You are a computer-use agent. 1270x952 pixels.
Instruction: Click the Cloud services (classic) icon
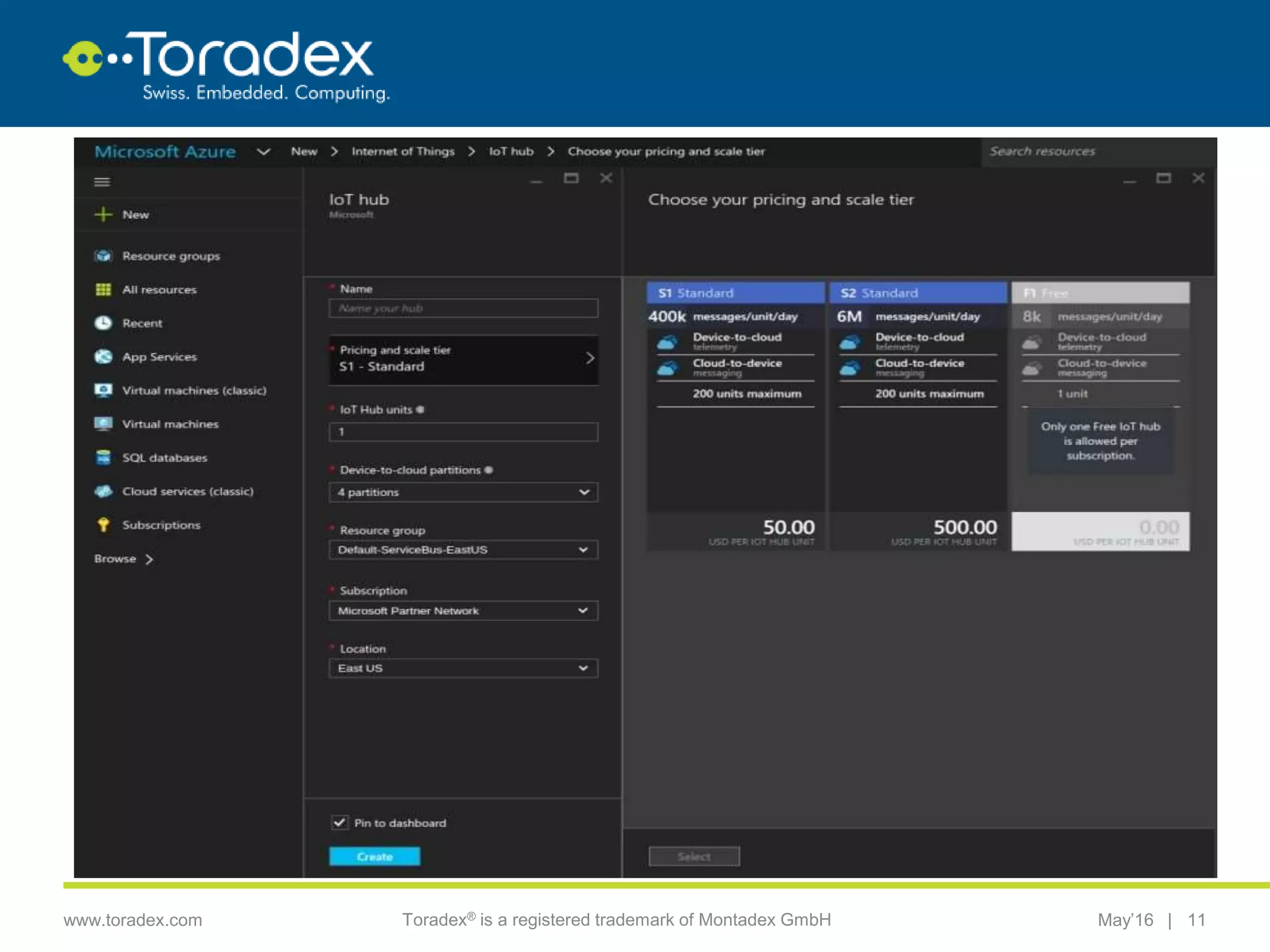[x=103, y=491]
